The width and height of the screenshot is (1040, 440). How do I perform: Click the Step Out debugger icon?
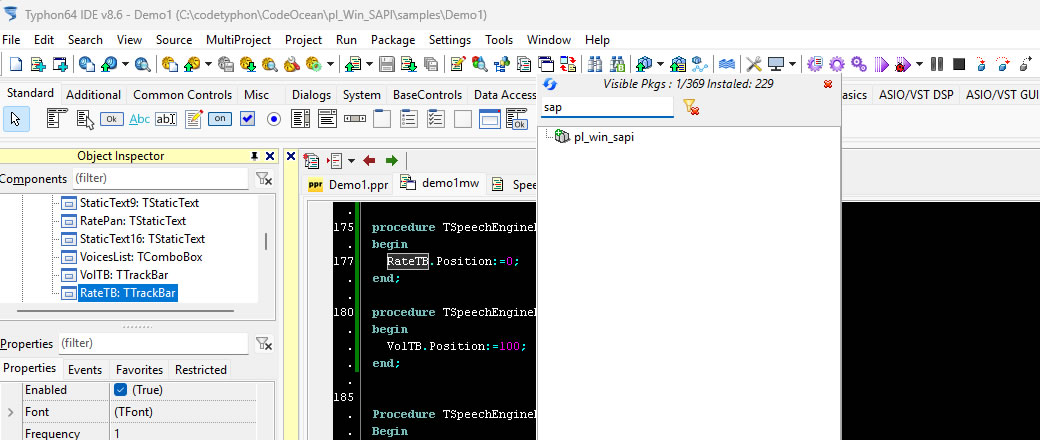(x=1025, y=64)
